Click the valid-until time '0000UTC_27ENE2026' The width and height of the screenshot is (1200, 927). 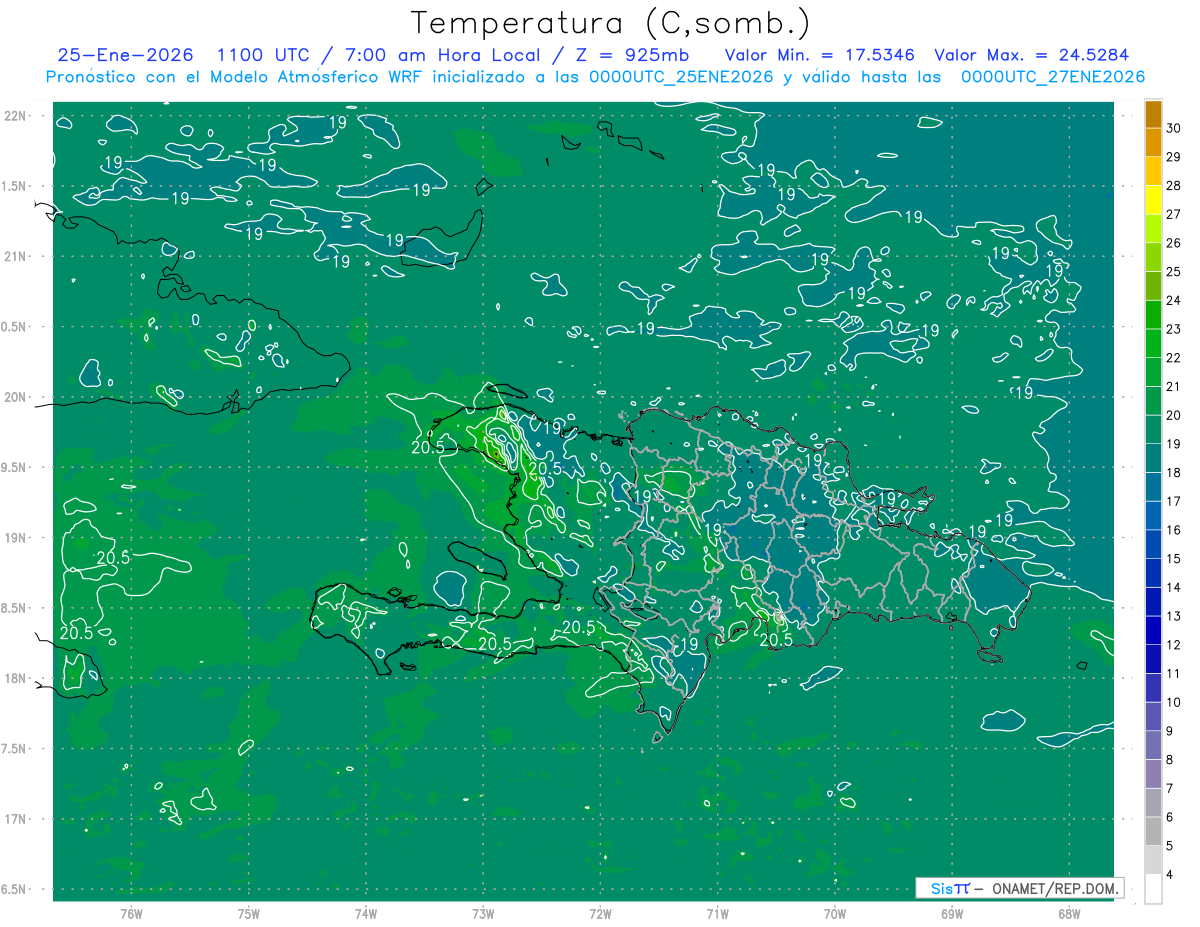[x=1052, y=77]
